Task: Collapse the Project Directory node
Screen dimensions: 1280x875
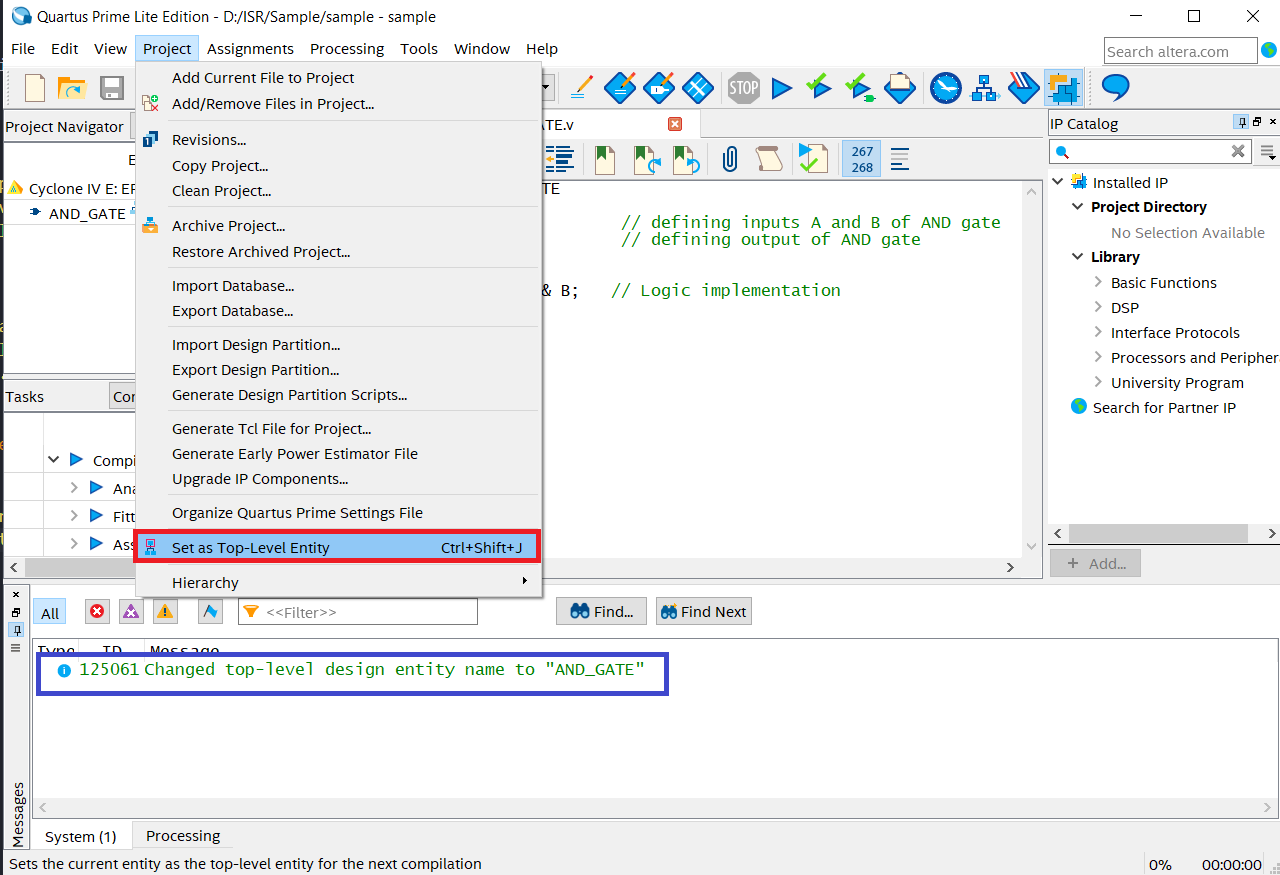Action: click(1078, 207)
